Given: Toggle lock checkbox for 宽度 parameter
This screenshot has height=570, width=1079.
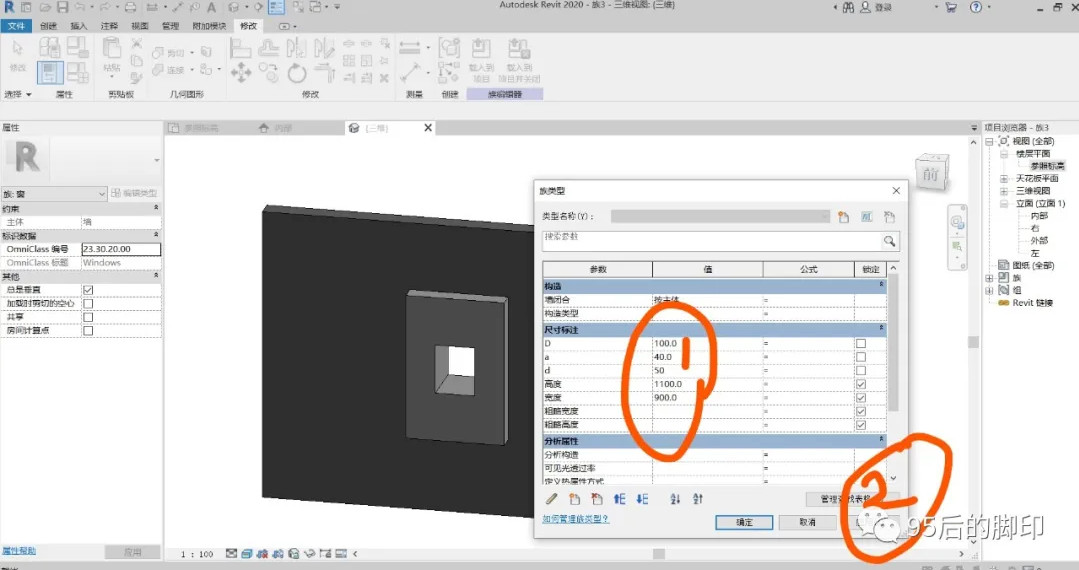Looking at the screenshot, I should tap(861, 398).
